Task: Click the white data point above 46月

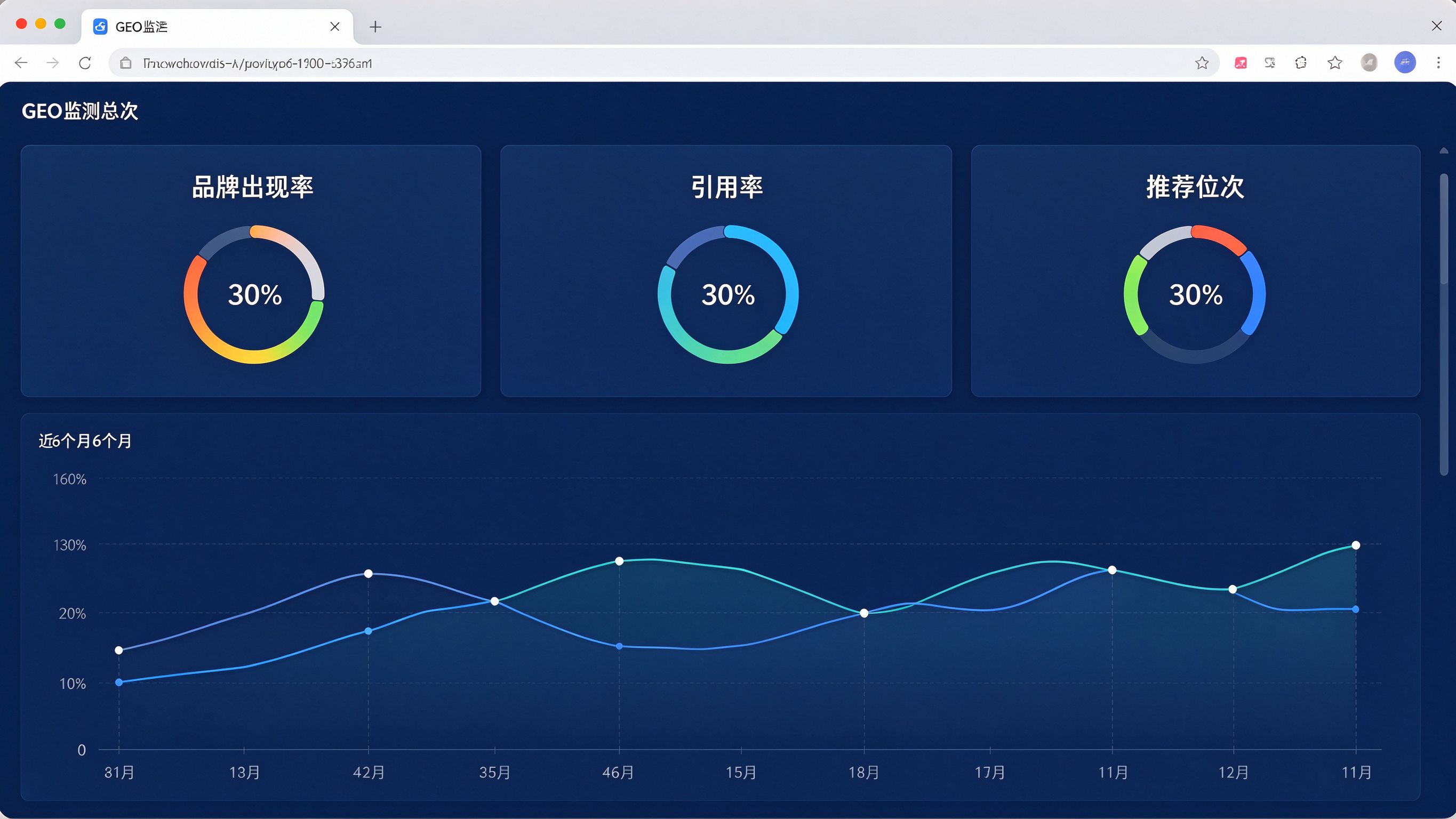Action: coord(620,561)
